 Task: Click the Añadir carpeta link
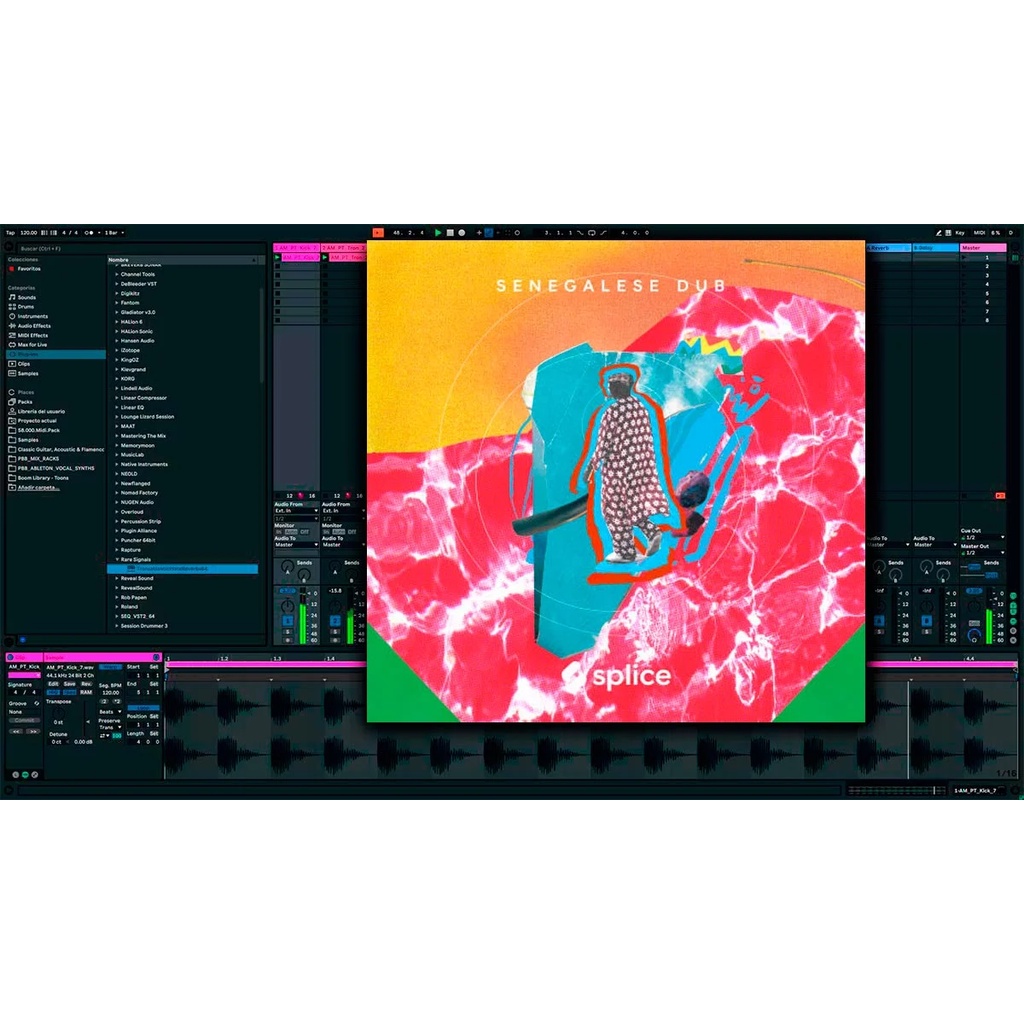39,488
